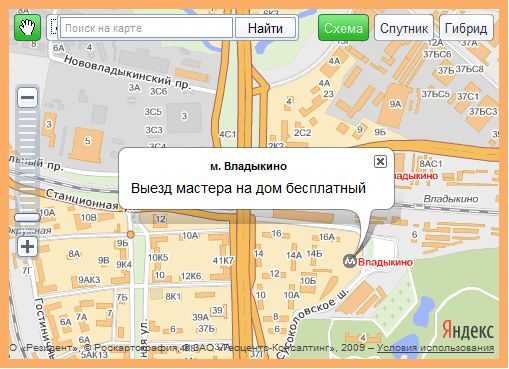Image resolution: width=509 pixels, height=369 pixels.
Task: Click the text Выезд мастера на дом бесплатный
Action: [248, 188]
